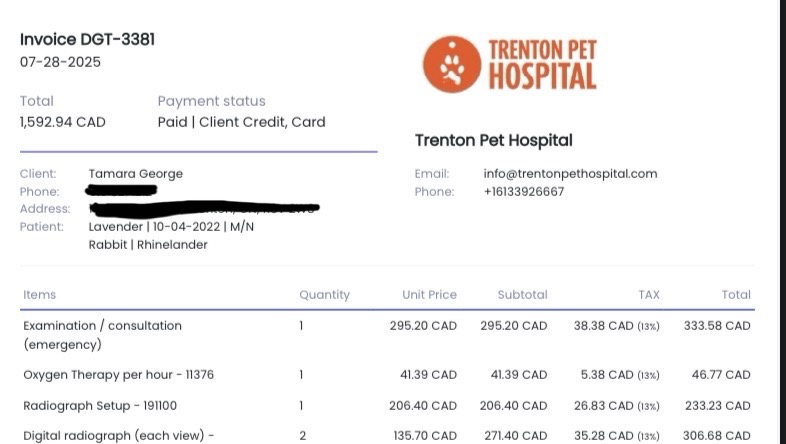Click the invoice date 07-28-2025
The height and width of the screenshot is (444, 786).
pos(60,62)
